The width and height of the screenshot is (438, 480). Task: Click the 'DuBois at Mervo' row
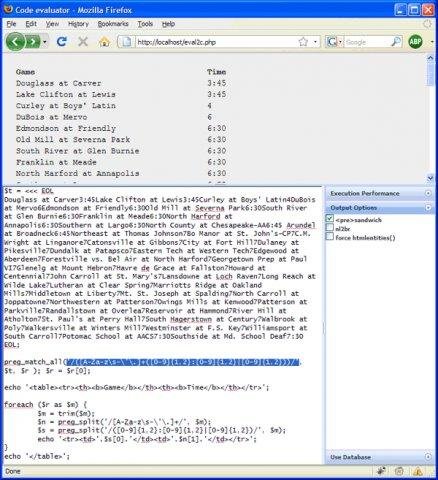pyautogui.click(x=114, y=117)
